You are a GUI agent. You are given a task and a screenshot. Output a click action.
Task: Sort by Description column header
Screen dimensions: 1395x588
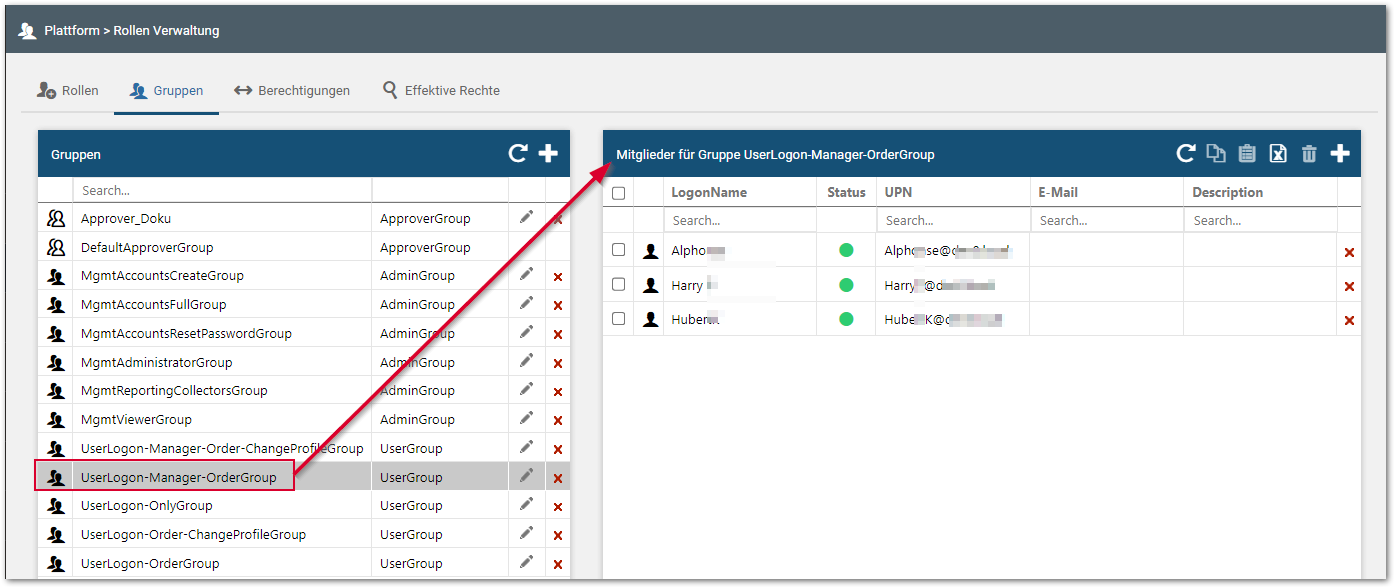click(x=1227, y=192)
